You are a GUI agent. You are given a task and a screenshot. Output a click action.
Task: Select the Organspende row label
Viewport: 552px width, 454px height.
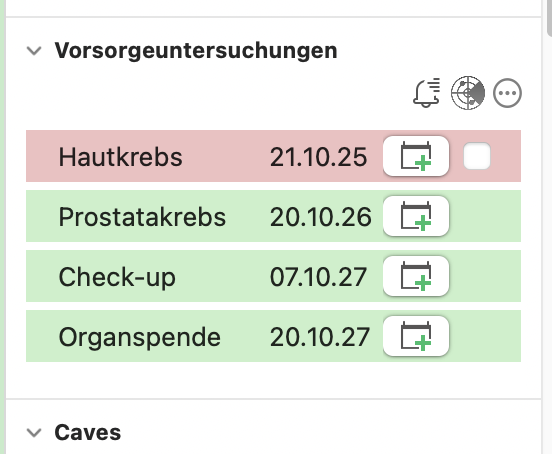140,338
